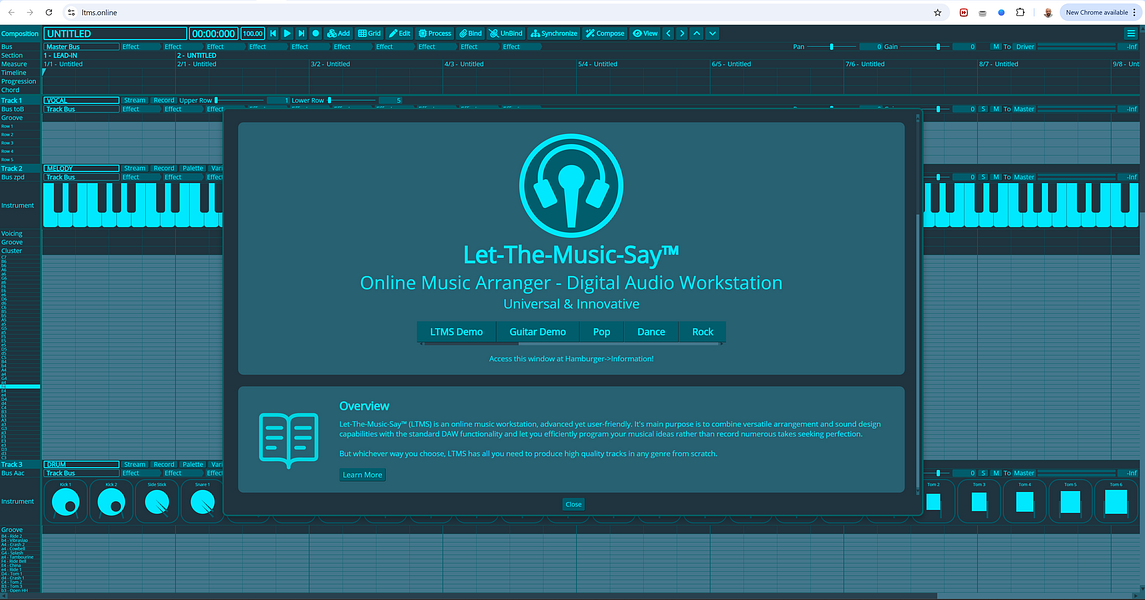The width and height of the screenshot is (1145, 600).
Task: Click the up arrow navigation icon
Action: coord(697,34)
